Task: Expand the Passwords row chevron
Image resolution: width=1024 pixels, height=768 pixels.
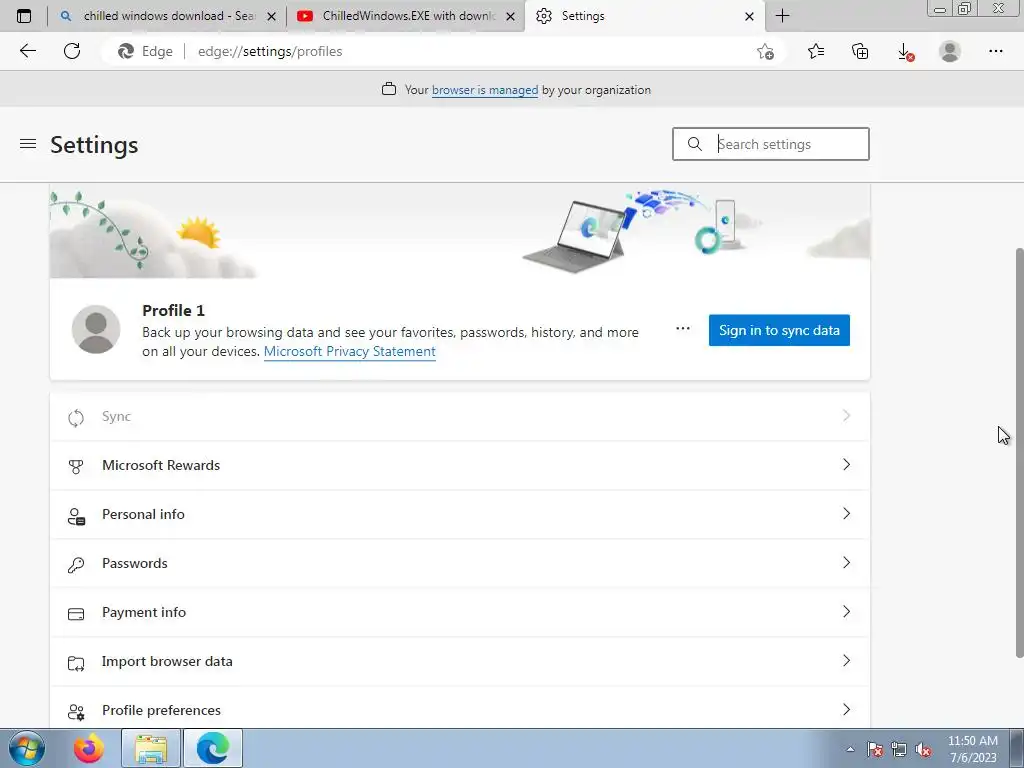Action: pos(846,562)
